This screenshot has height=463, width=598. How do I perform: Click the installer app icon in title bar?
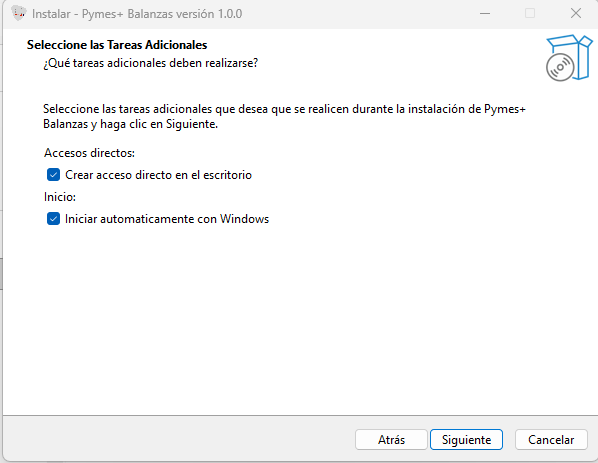(x=18, y=13)
